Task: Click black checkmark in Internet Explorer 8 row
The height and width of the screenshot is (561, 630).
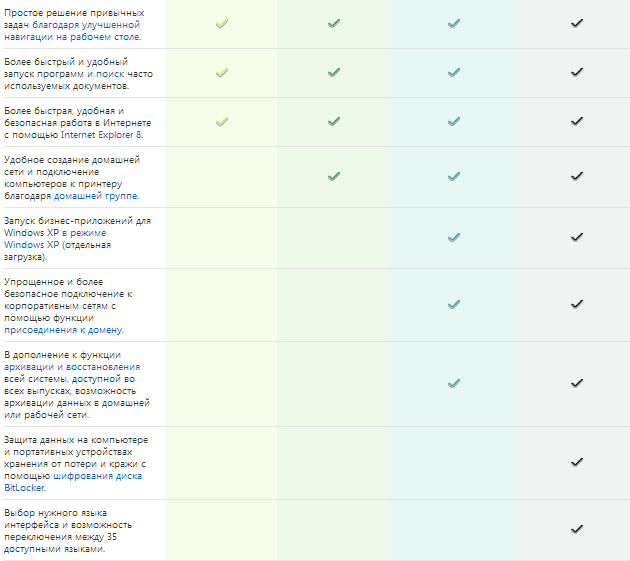Action: tap(577, 121)
